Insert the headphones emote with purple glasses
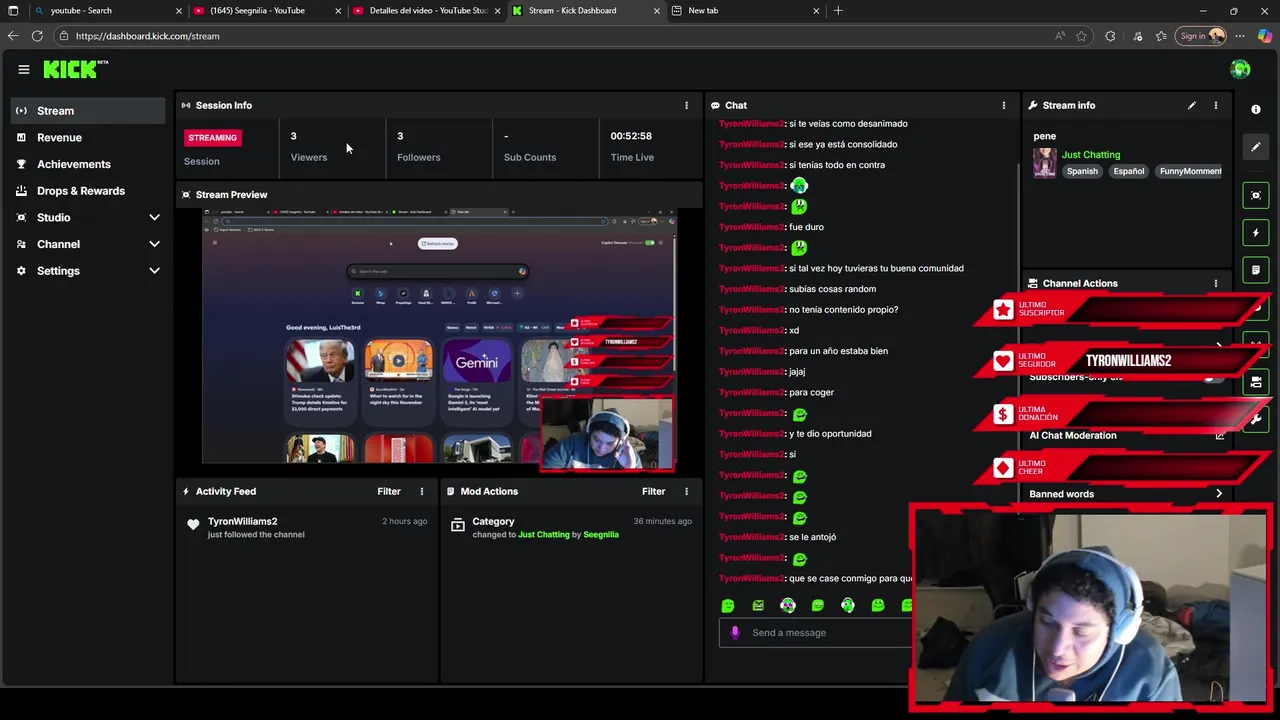 pyautogui.click(x=788, y=605)
